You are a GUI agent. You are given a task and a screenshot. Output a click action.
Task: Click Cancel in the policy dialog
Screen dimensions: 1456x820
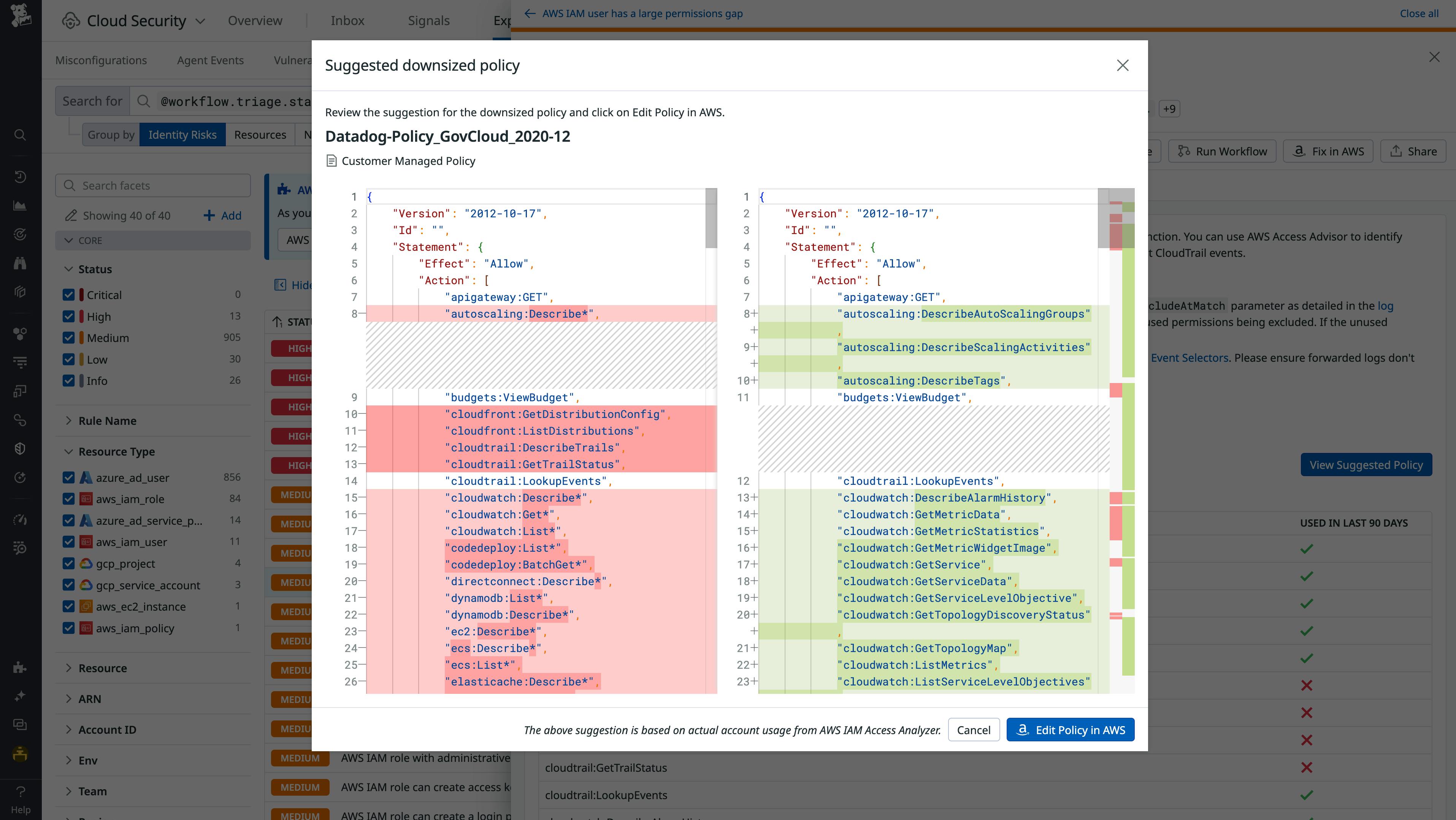click(x=973, y=730)
